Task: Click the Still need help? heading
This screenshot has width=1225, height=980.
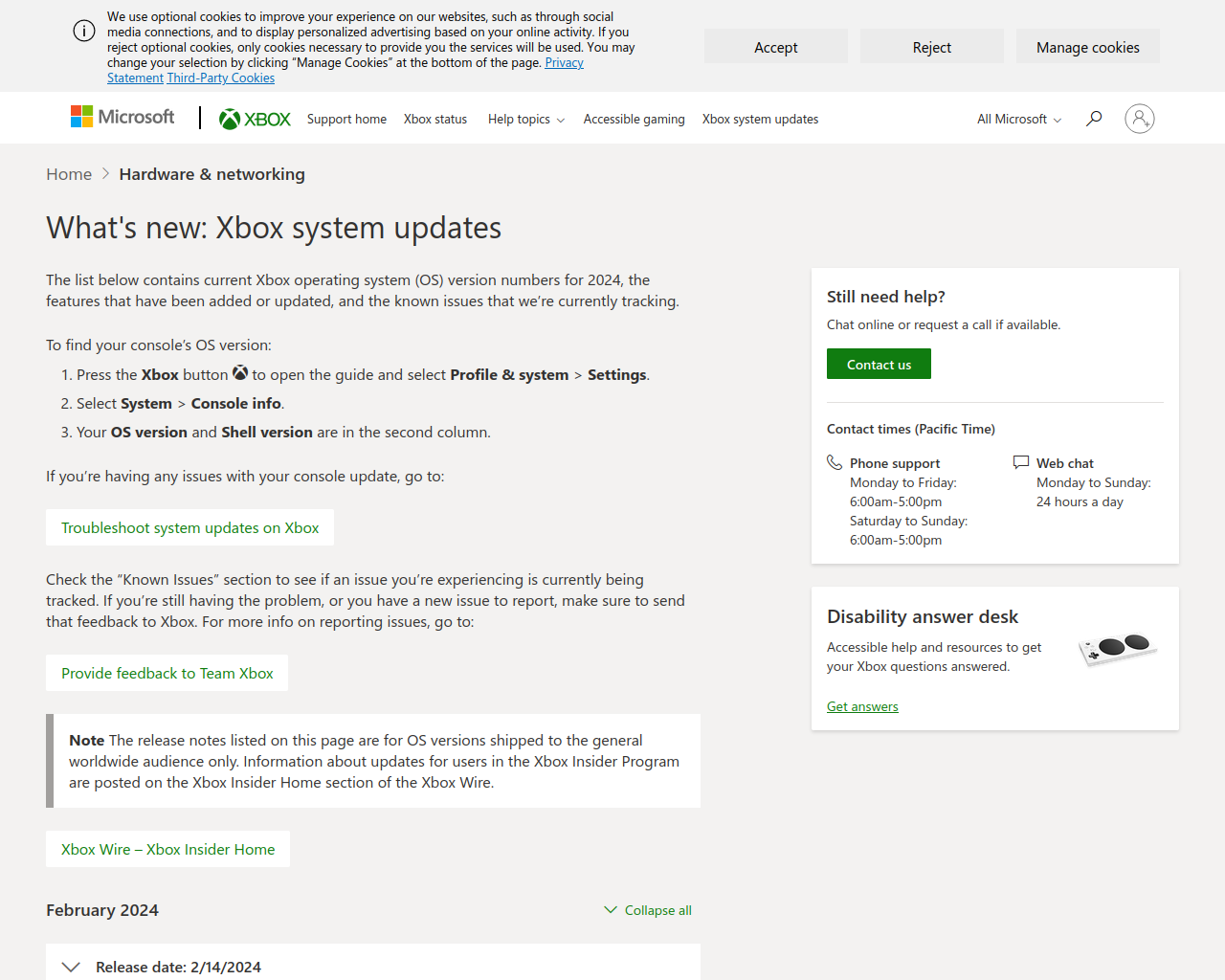Action: click(886, 297)
